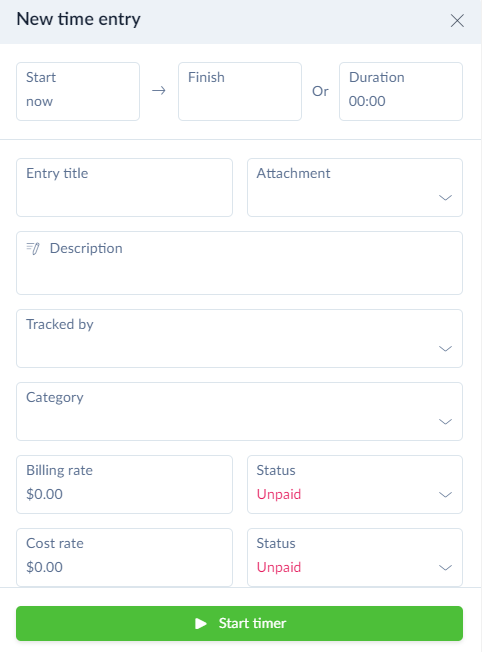
Task: Click the Attachment field label
Action: coord(293,173)
